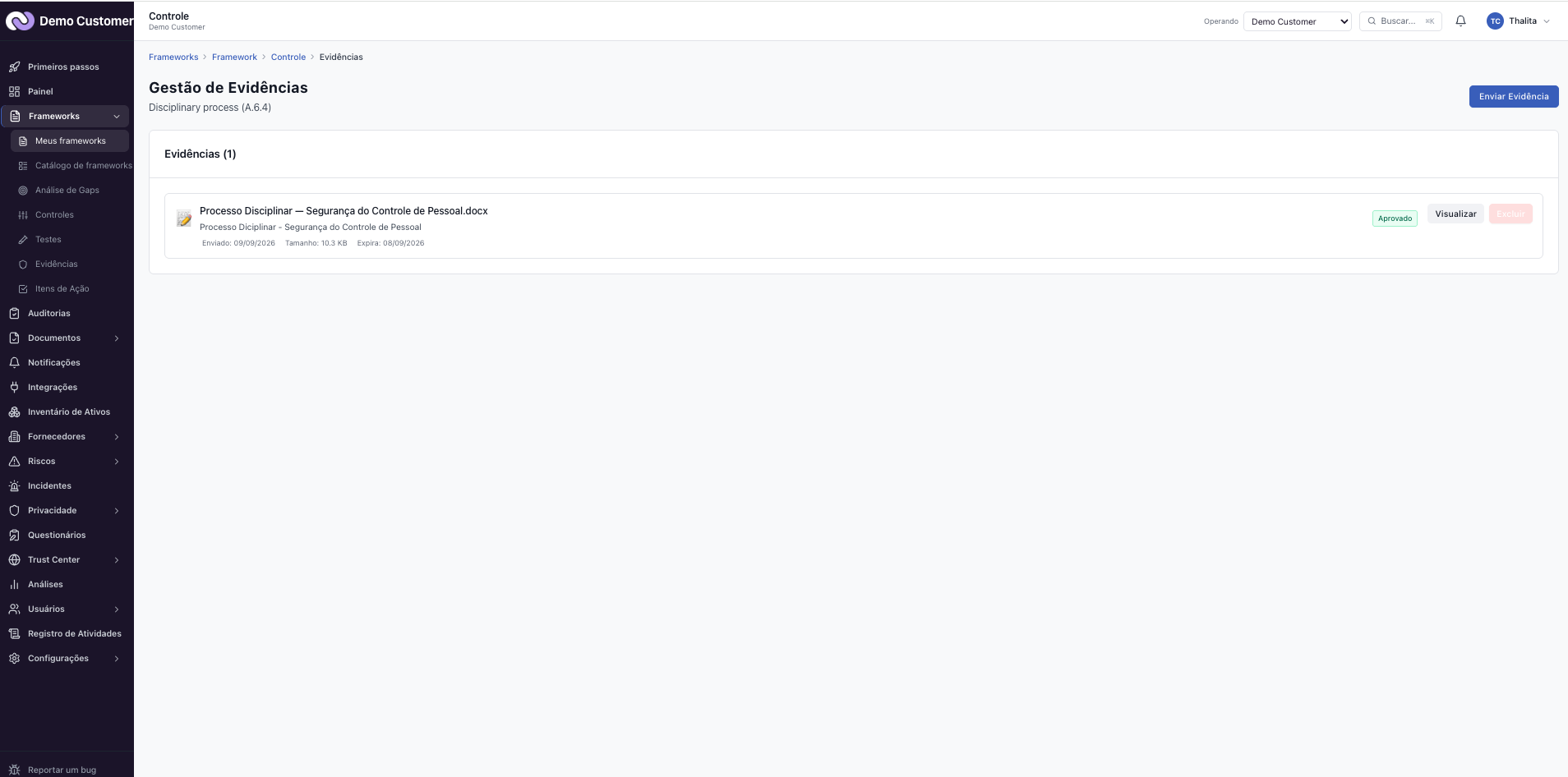
Task: Expand the Usuários submenu chevron
Action: [x=117, y=609]
